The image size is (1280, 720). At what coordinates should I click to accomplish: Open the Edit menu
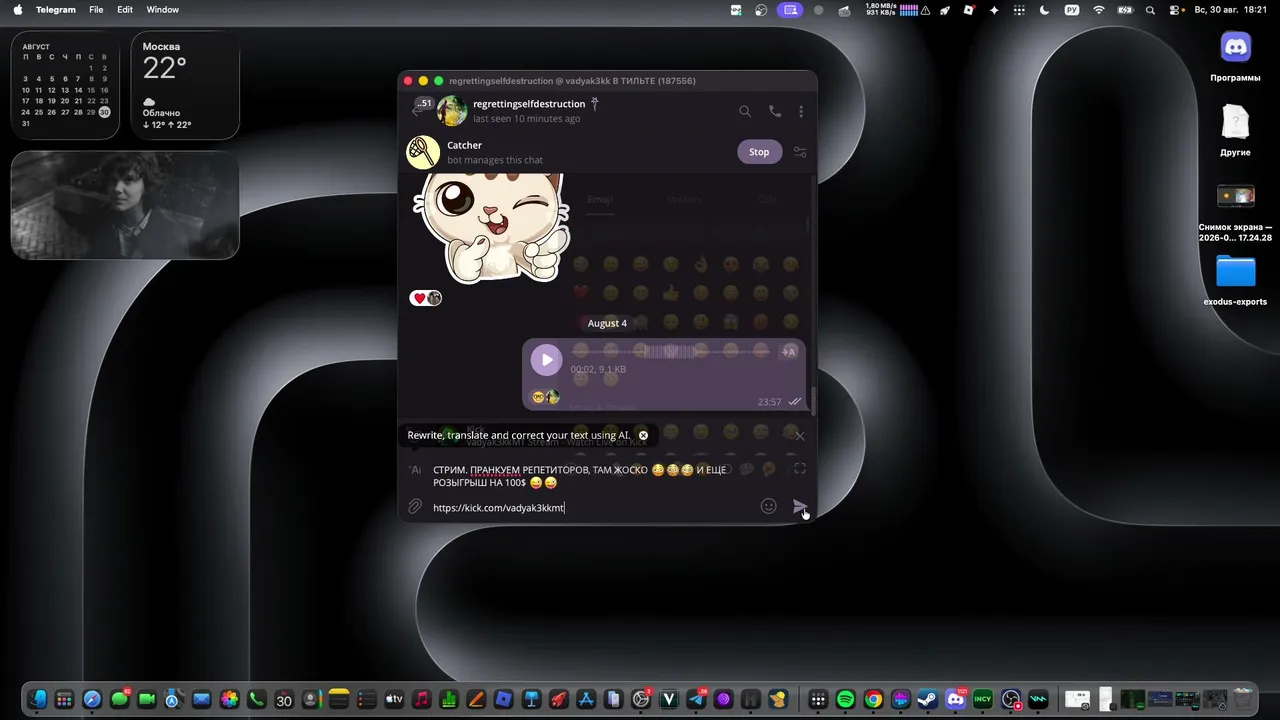point(125,10)
